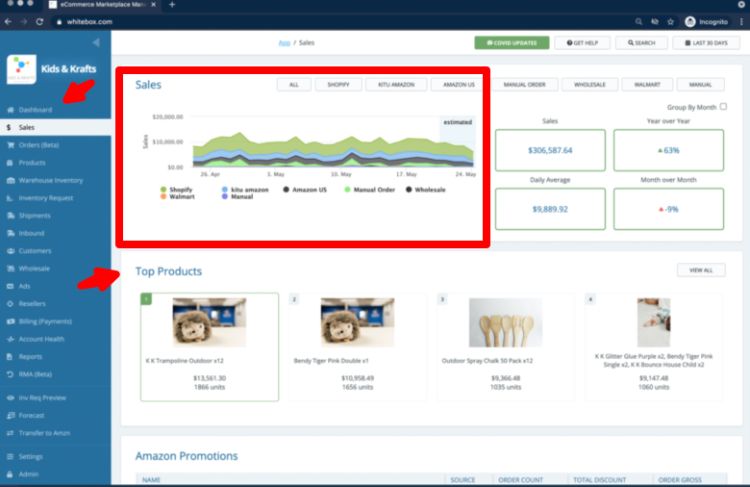Click the RMA (Beta) return icon
This screenshot has height=487, width=750.
10,374
